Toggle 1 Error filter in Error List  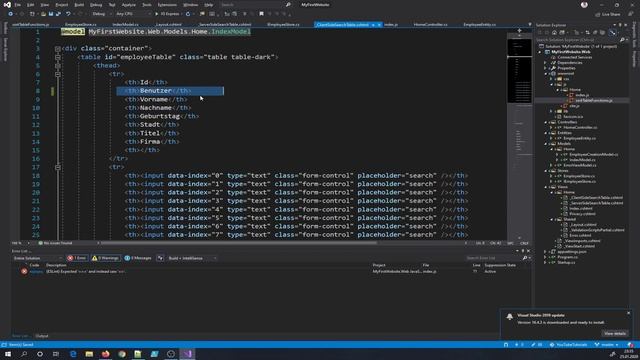click(77, 258)
